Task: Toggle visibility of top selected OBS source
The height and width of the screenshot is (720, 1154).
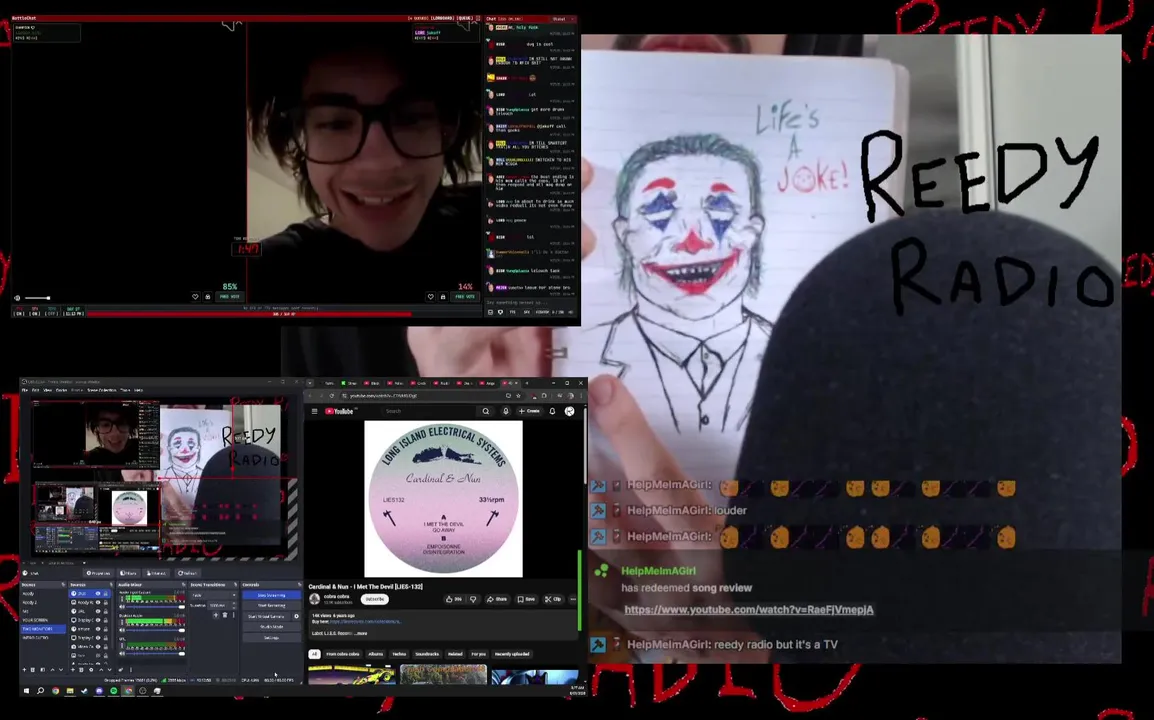Action: 98,593
